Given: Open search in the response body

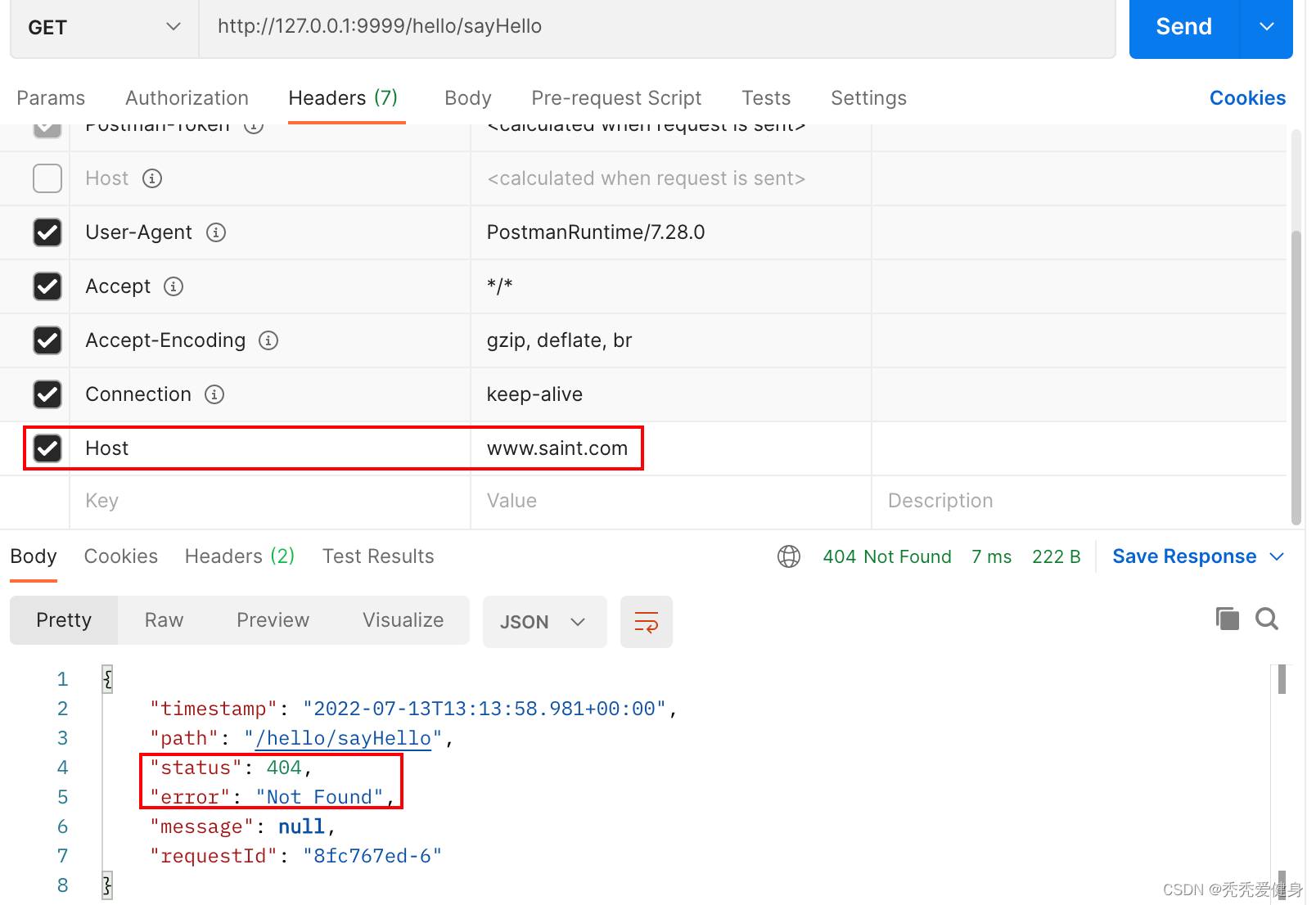Looking at the screenshot, I should click(x=1267, y=619).
